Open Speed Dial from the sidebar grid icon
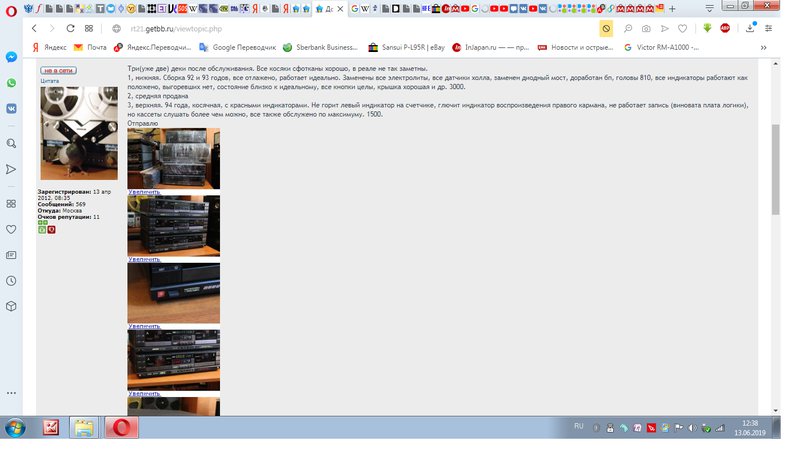This screenshot has height=449, width=800. click(11, 203)
